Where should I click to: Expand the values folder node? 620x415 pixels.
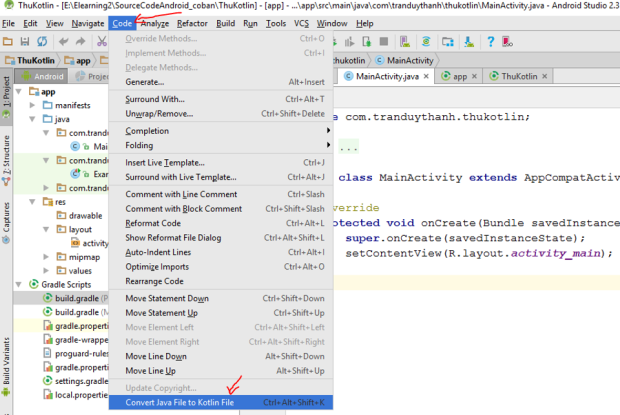[46, 271]
